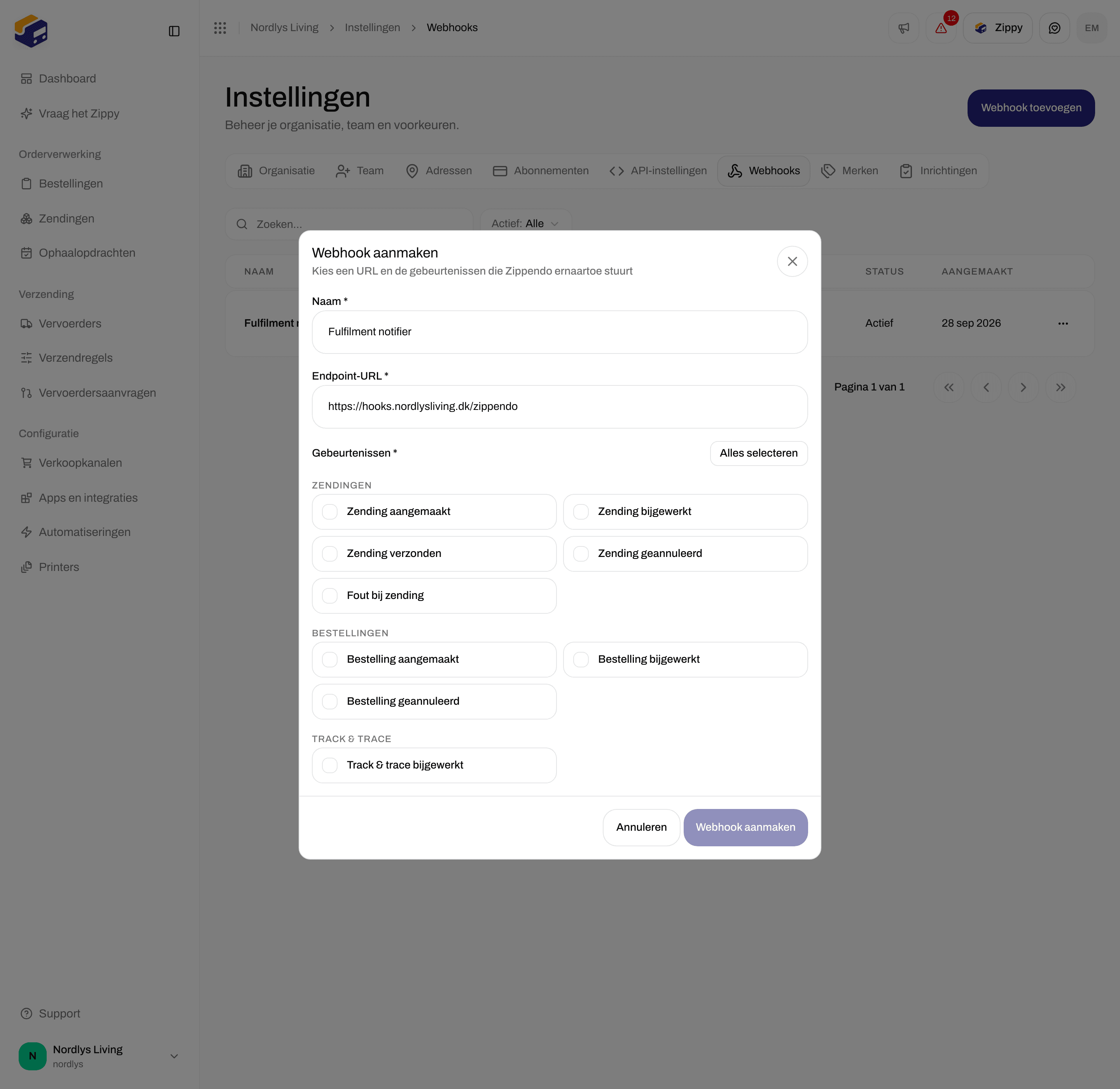Open the alerts icon with badge 12
The width and height of the screenshot is (1120, 1089).
tap(941, 28)
